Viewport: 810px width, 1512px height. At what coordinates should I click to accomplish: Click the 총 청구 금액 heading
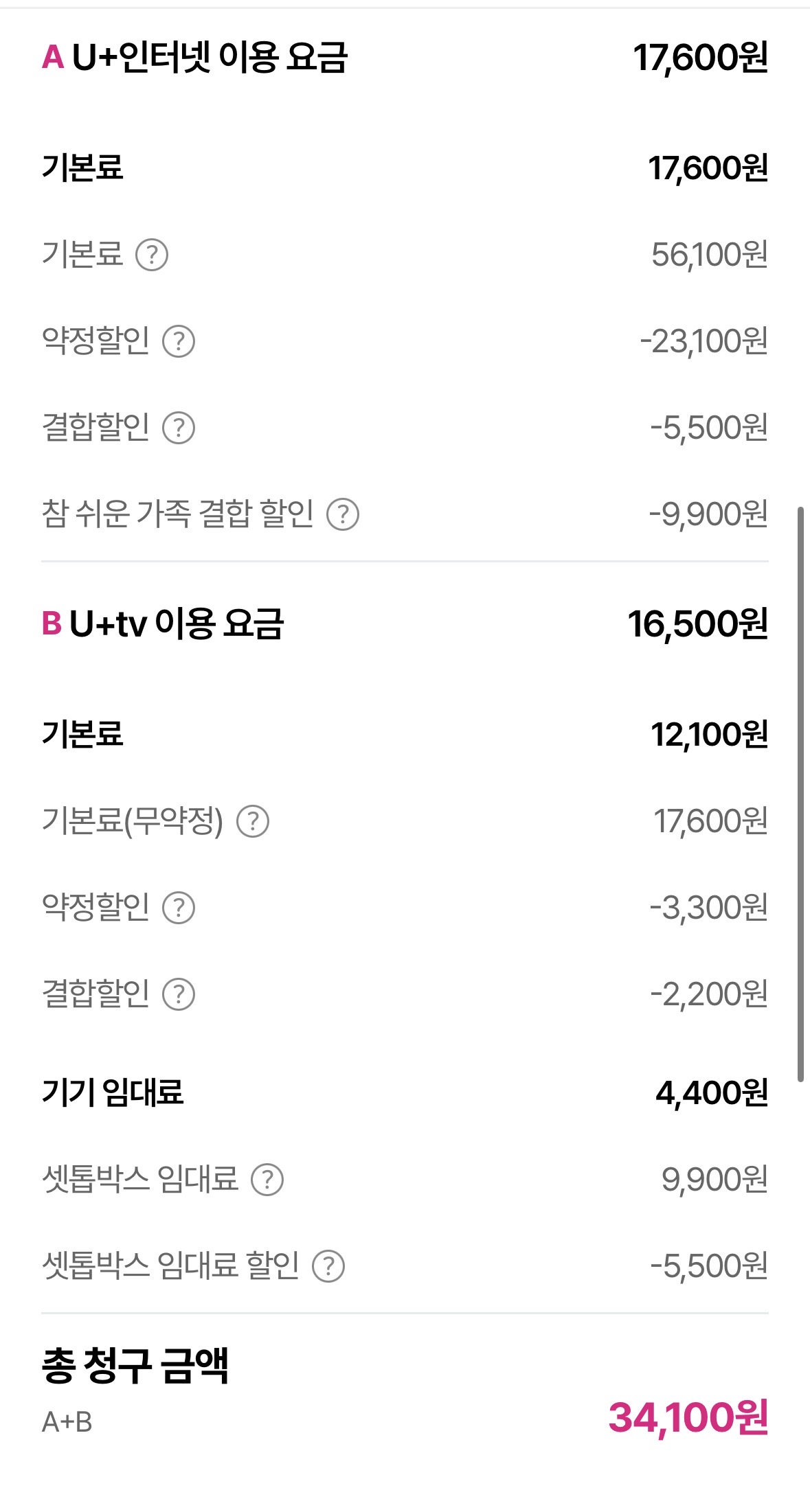135,1365
